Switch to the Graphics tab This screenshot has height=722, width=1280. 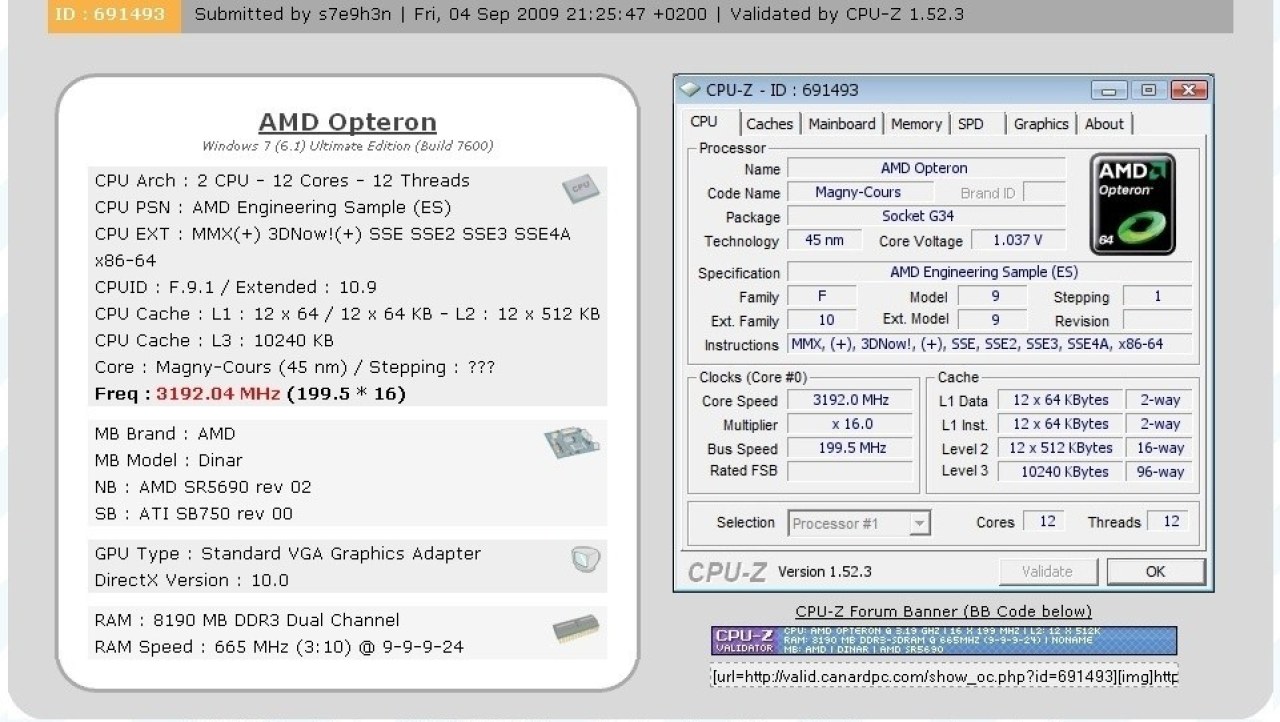1041,124
